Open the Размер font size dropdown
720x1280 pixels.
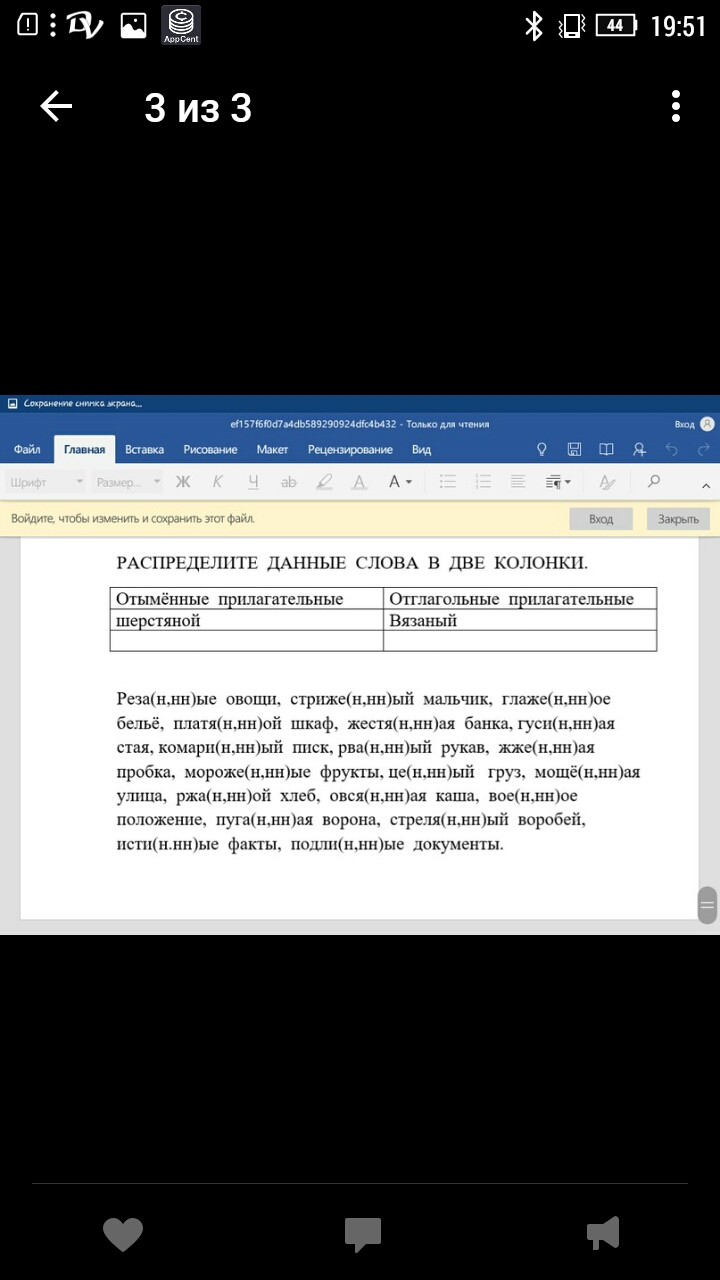click(x=130, y=482)
